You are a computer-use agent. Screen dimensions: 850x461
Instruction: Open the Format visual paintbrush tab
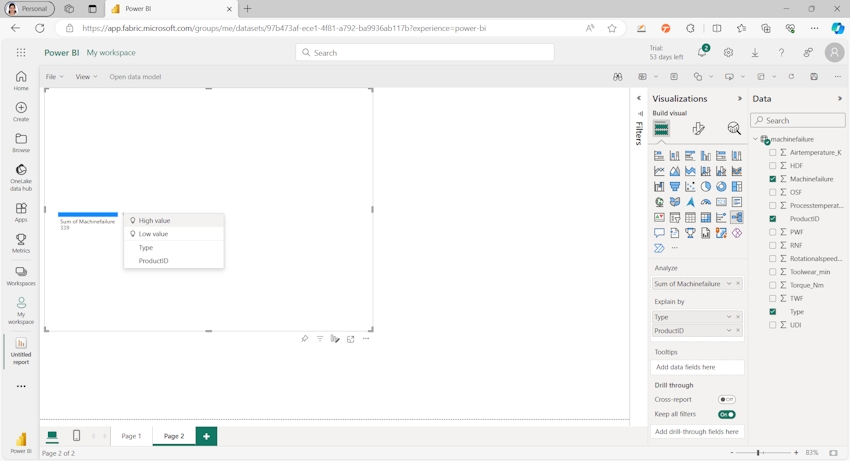[698, 129]
